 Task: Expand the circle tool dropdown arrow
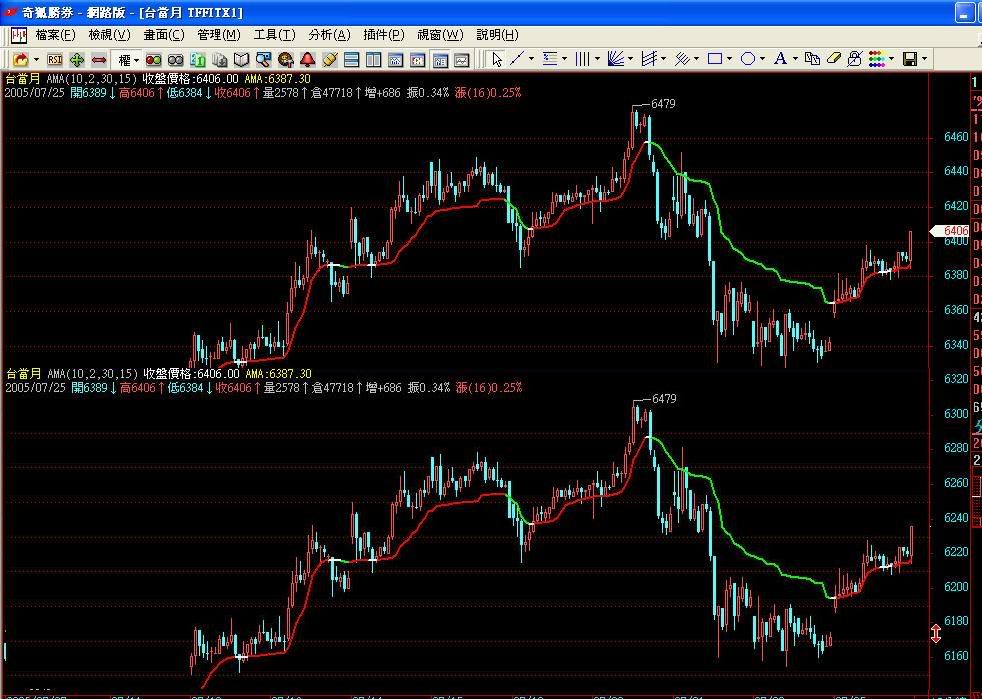762,59
